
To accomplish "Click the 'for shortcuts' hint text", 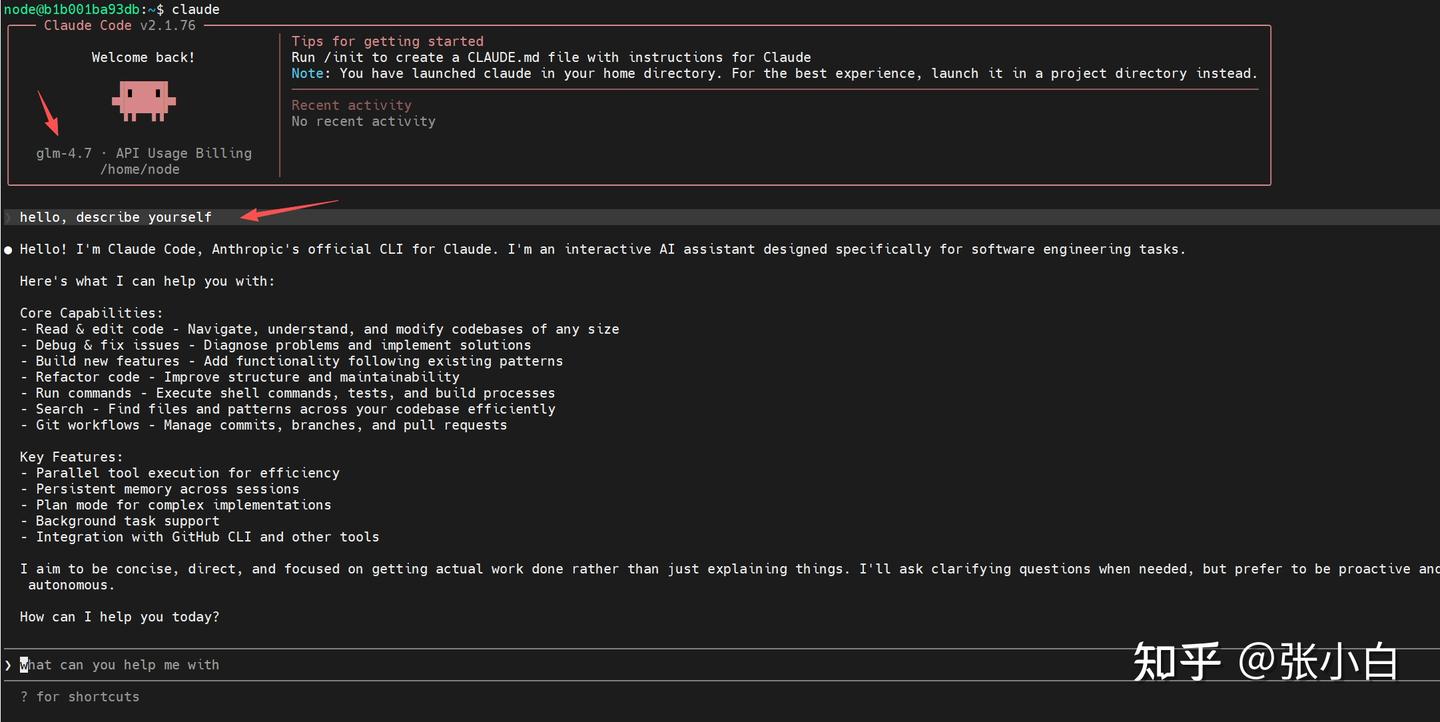I will click(x=88, y=697).
